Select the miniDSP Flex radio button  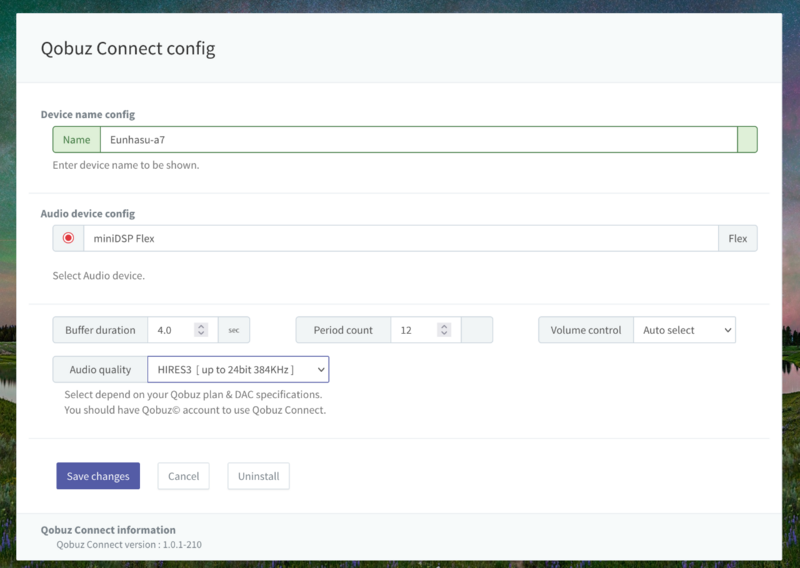68,238
